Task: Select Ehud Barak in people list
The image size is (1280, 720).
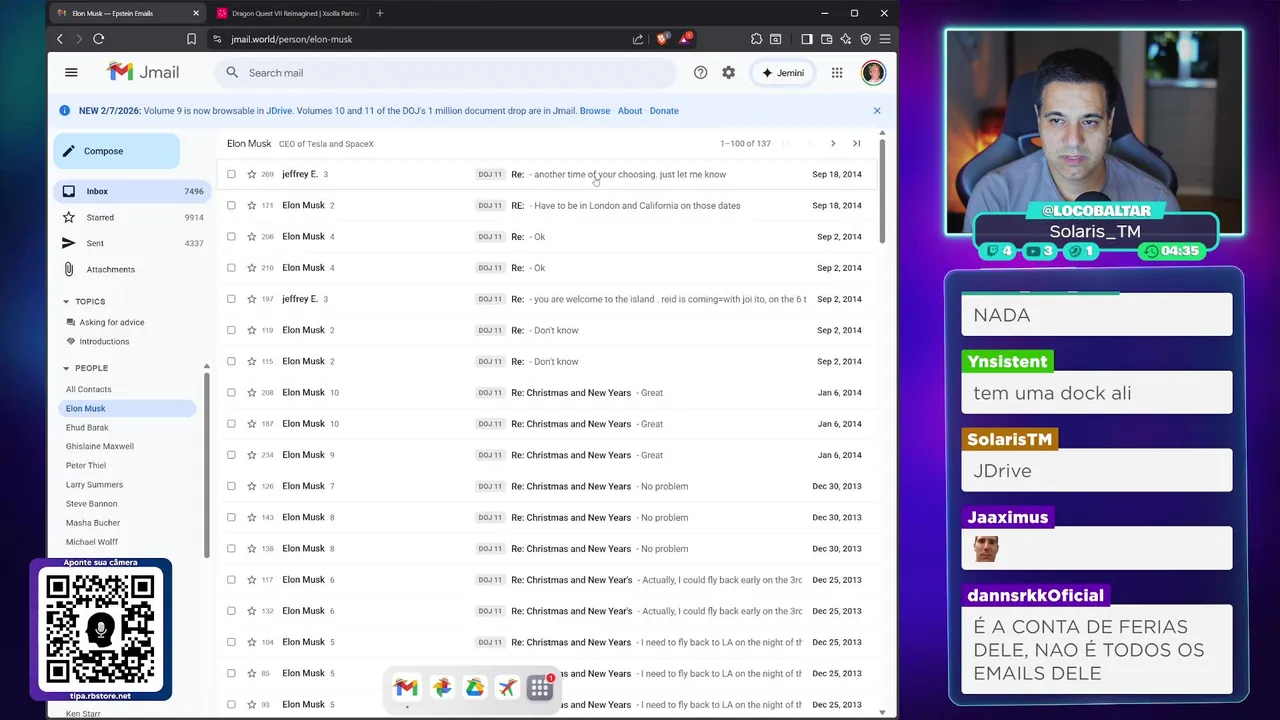Action: (x=87, y=427)
